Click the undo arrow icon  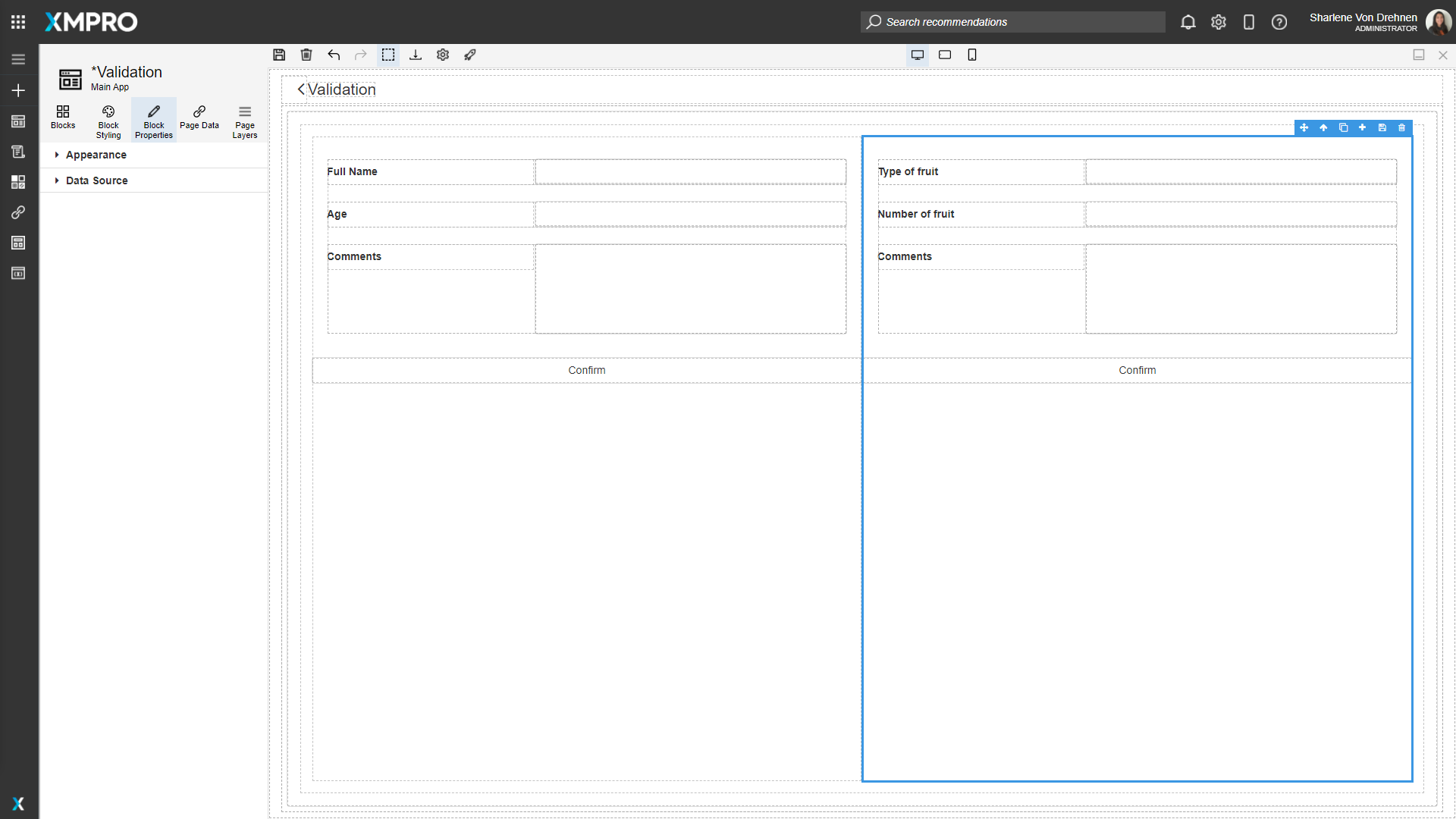point(334,55)
